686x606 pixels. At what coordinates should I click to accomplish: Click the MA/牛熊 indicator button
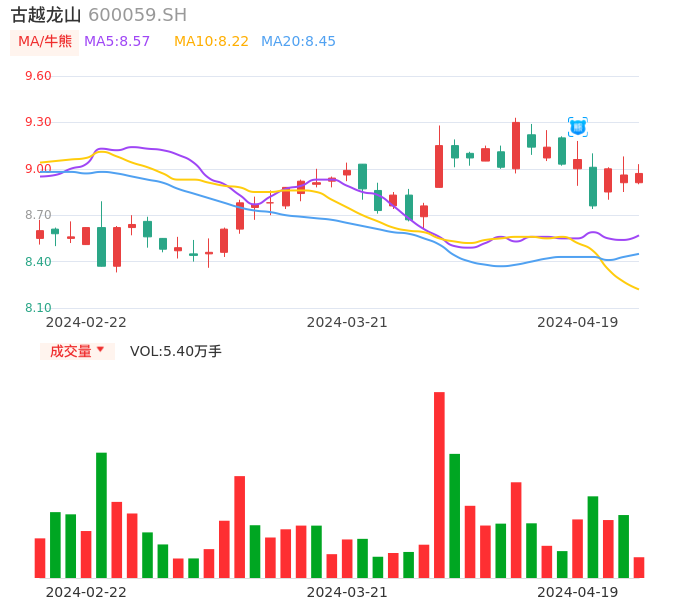click(45, 42)
